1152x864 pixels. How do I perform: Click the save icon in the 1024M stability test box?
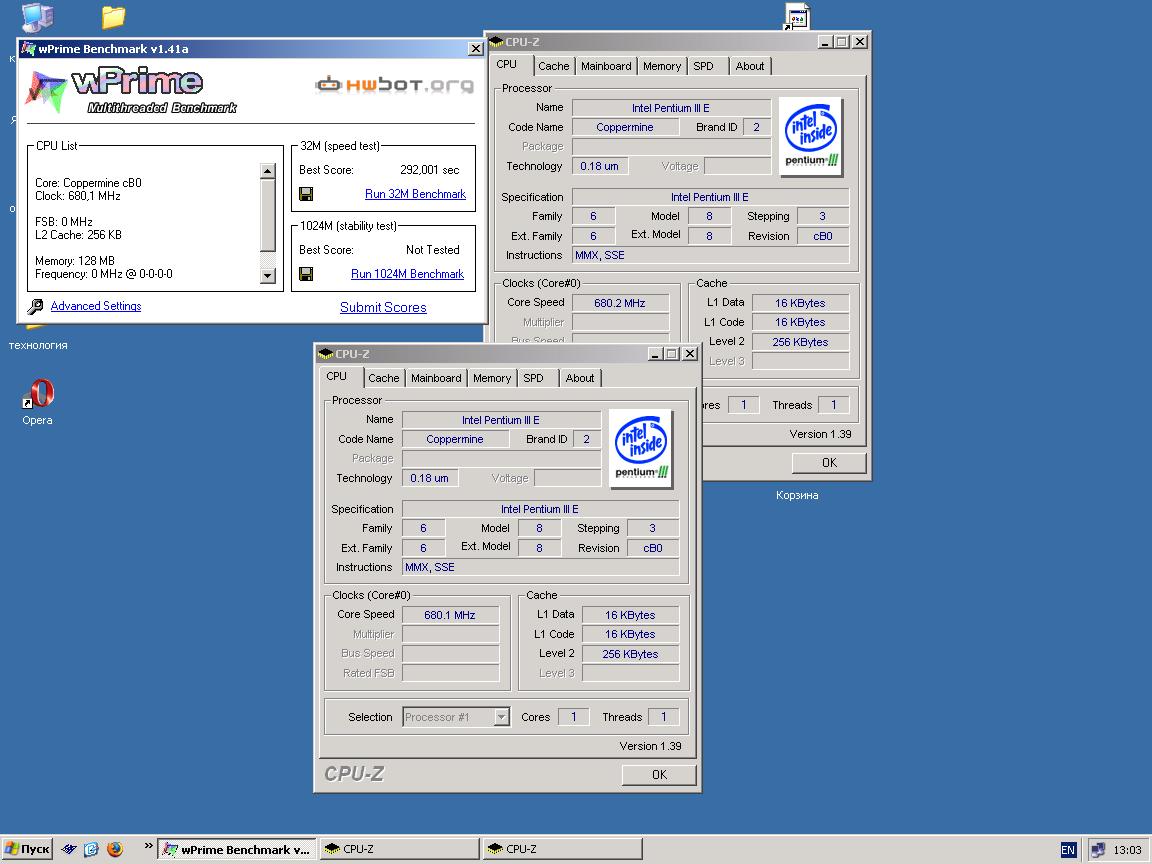[x=306, y=274]
